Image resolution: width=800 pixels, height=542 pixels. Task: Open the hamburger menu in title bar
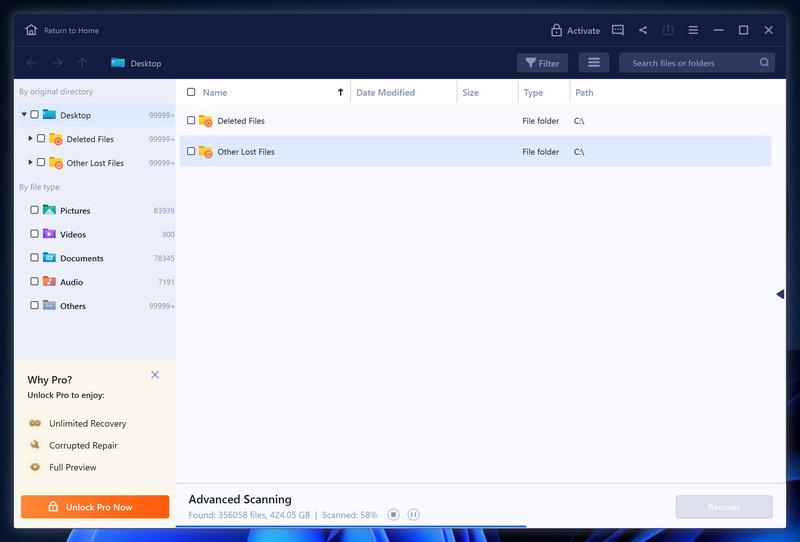tap(693, 30)
